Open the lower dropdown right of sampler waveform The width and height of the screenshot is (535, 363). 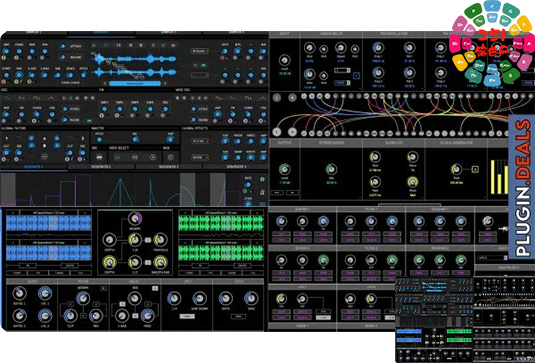(x=200, y=75)
